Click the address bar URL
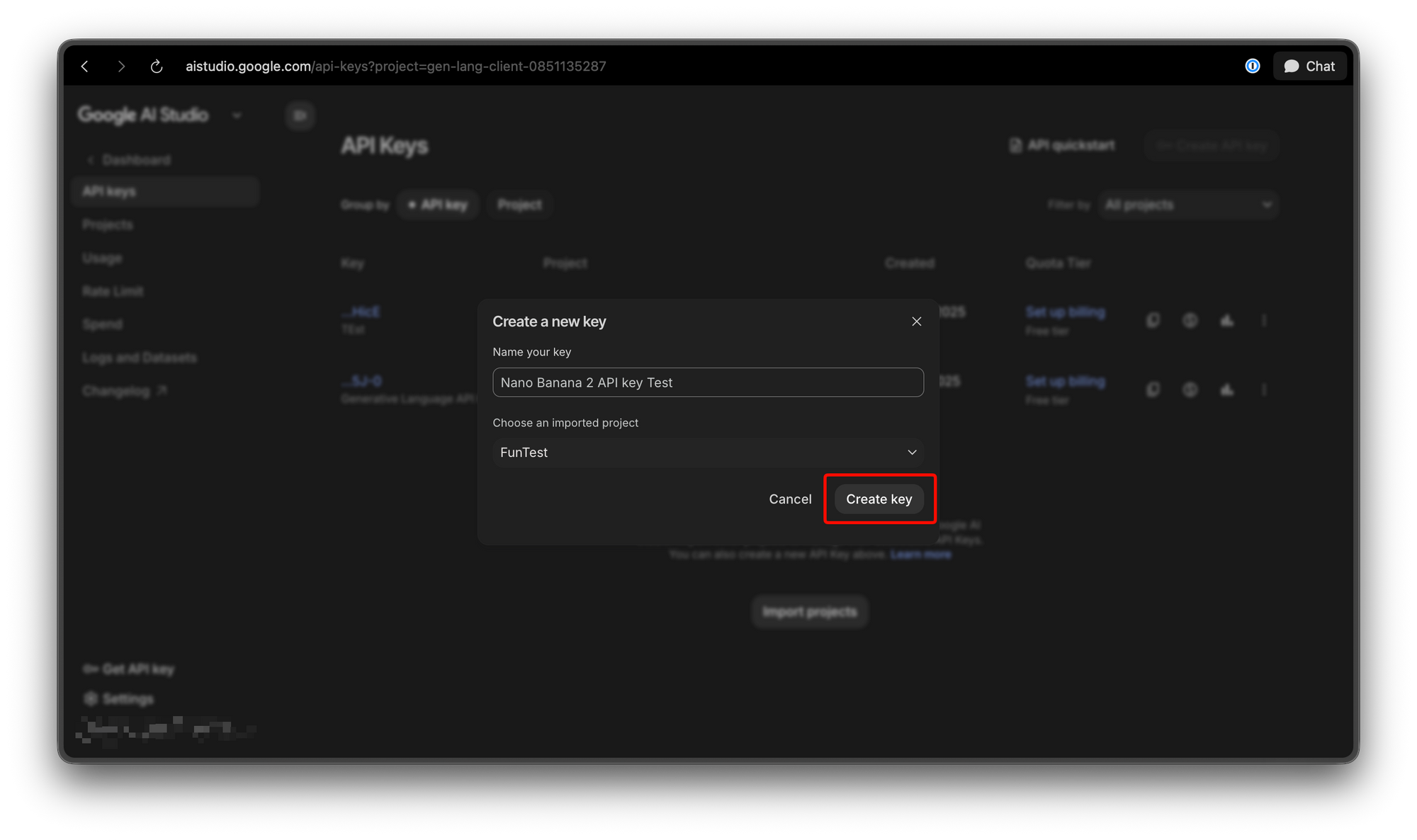Screen dimensions: 1417x840 [395, 66]
